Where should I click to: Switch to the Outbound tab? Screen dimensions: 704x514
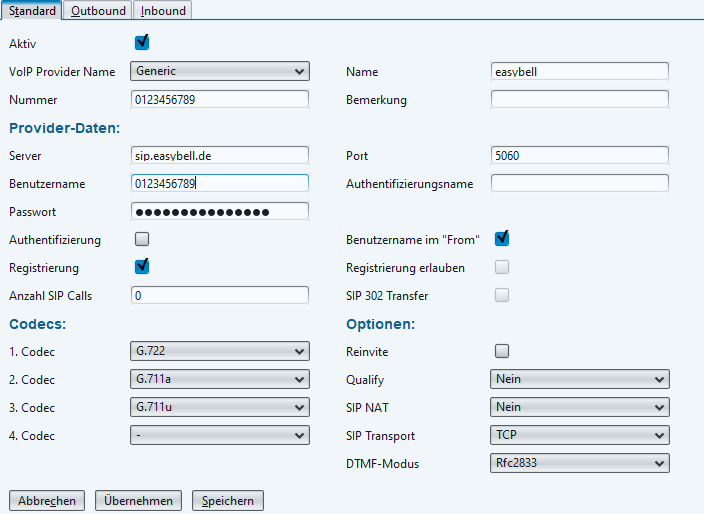[98, 10]
